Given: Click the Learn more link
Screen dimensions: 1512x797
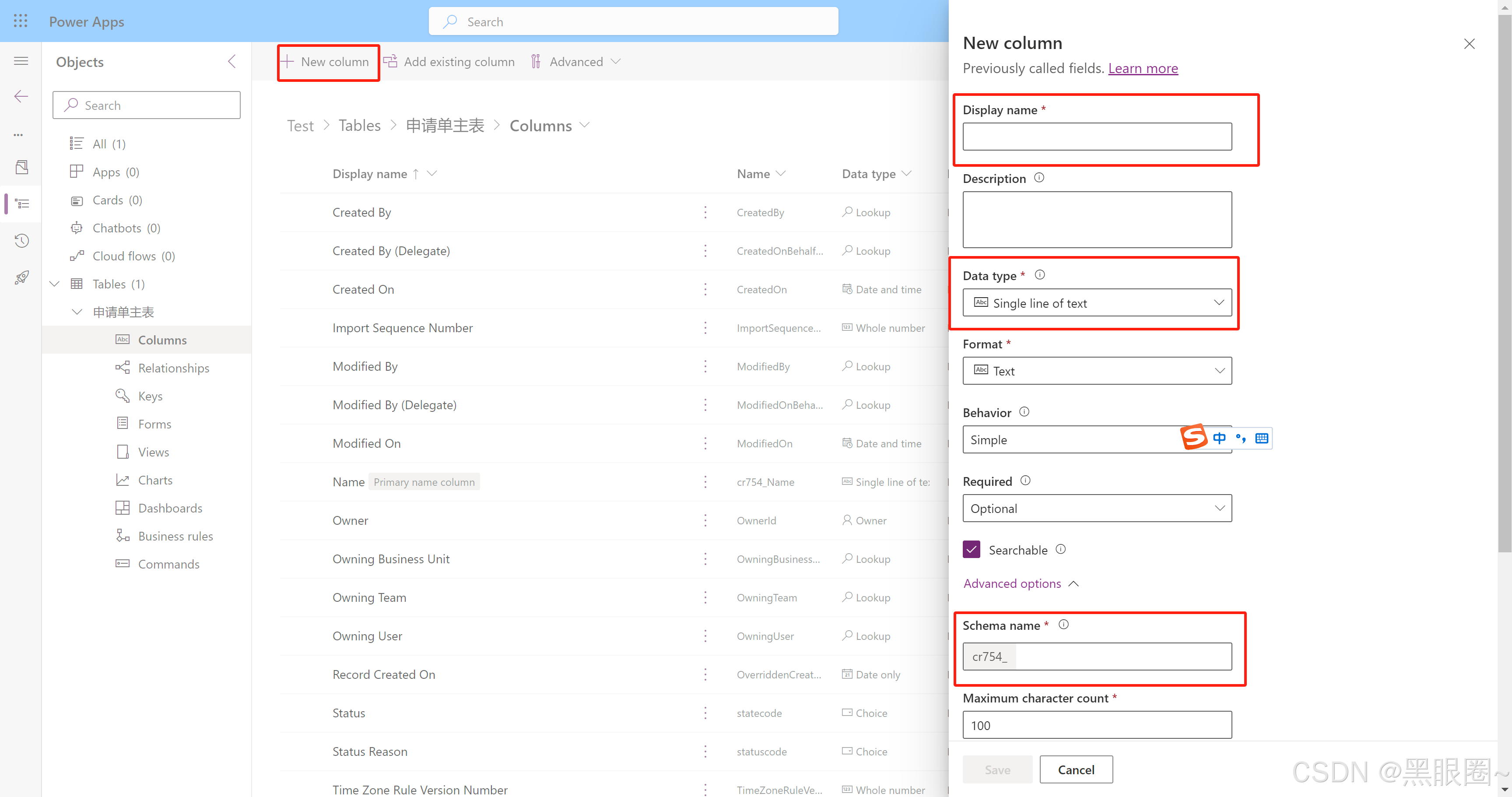Looking at the screenshot, I should pos(1143,68).
